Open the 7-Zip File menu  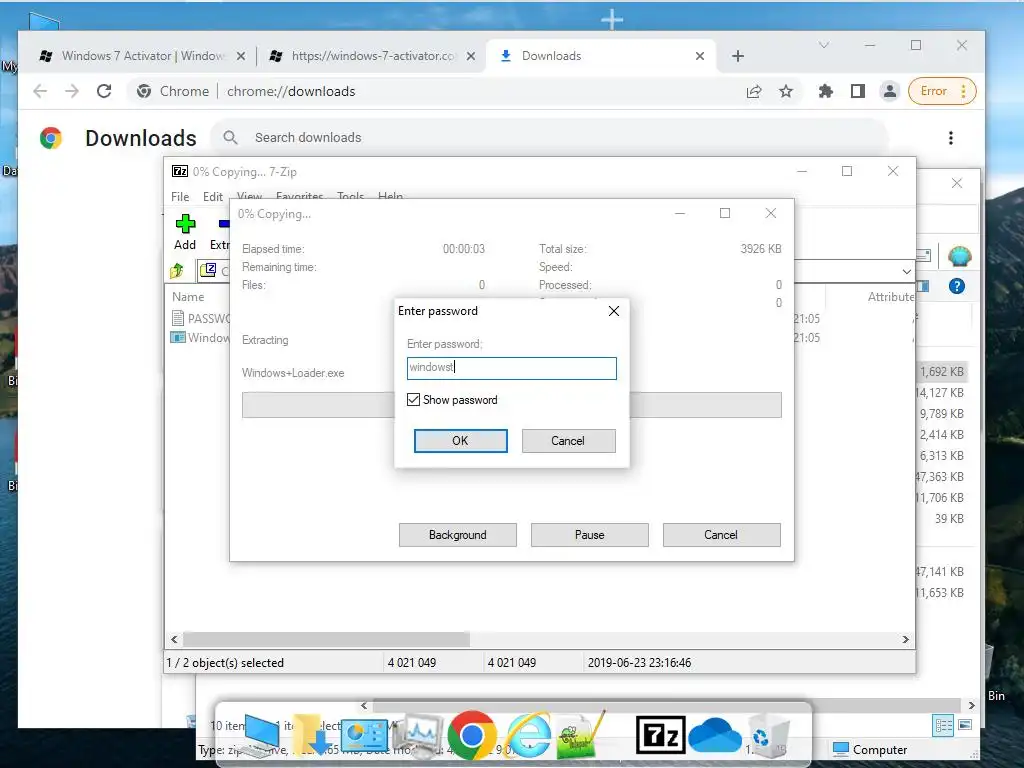coord(180,197)
